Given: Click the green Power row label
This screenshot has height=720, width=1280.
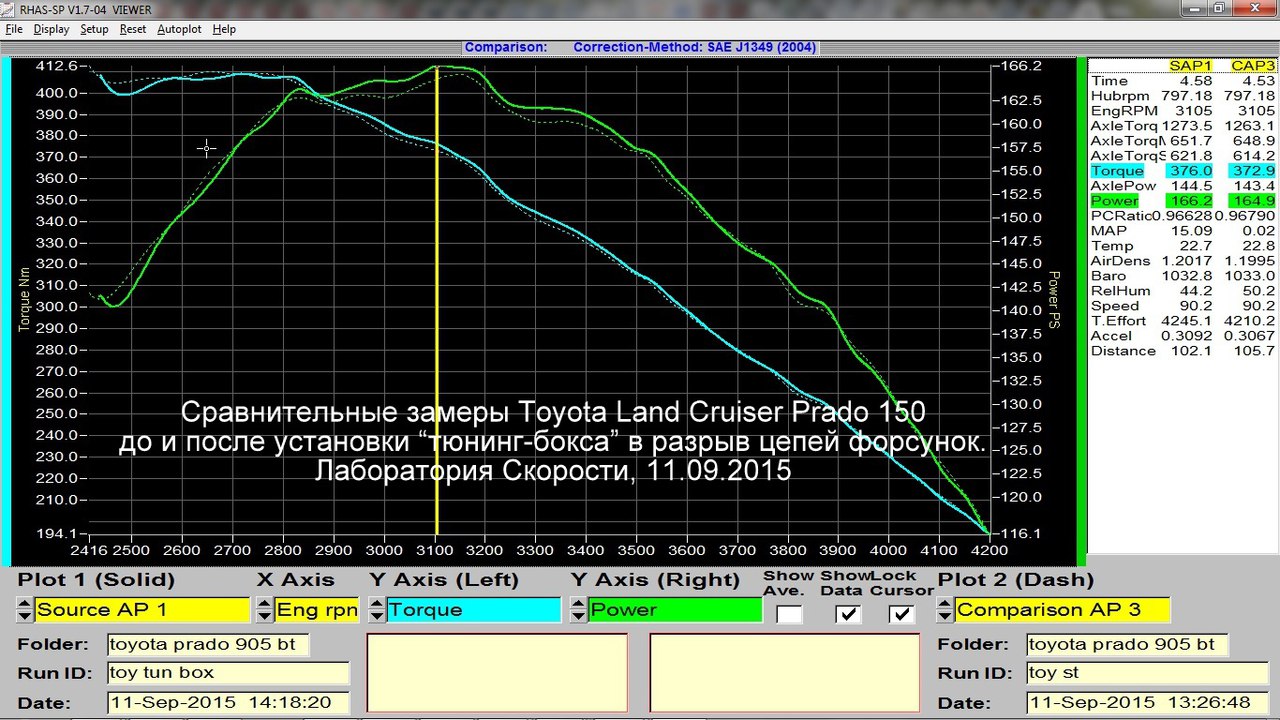Looking at the screenshot, I should click(x=1114, y=201).
